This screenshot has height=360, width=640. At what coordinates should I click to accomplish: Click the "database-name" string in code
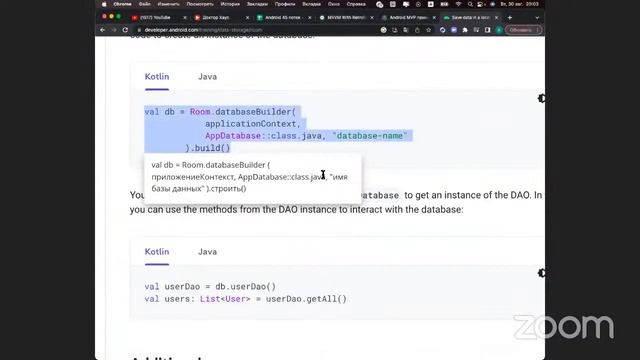[370, 136]
